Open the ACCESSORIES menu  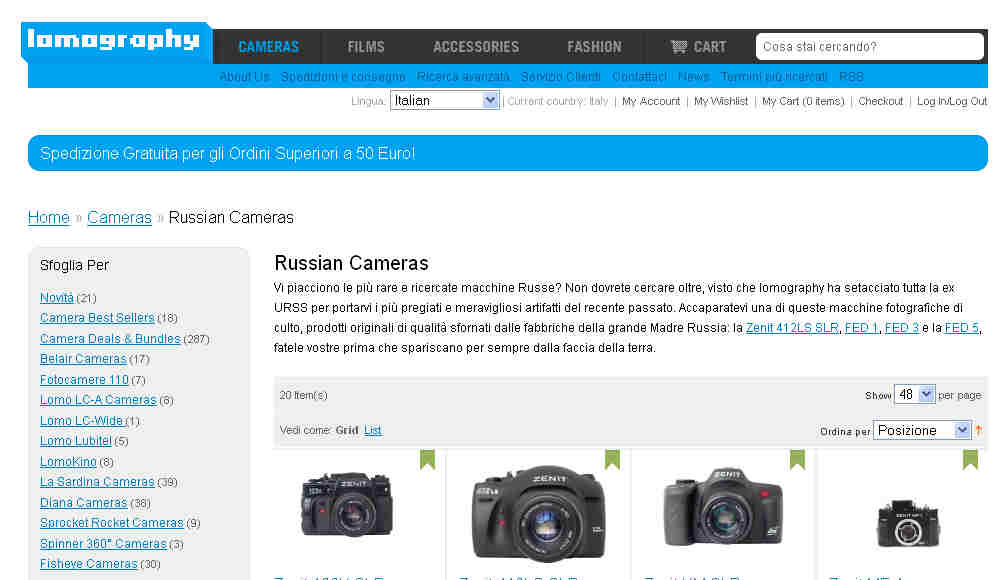[475, 46]
